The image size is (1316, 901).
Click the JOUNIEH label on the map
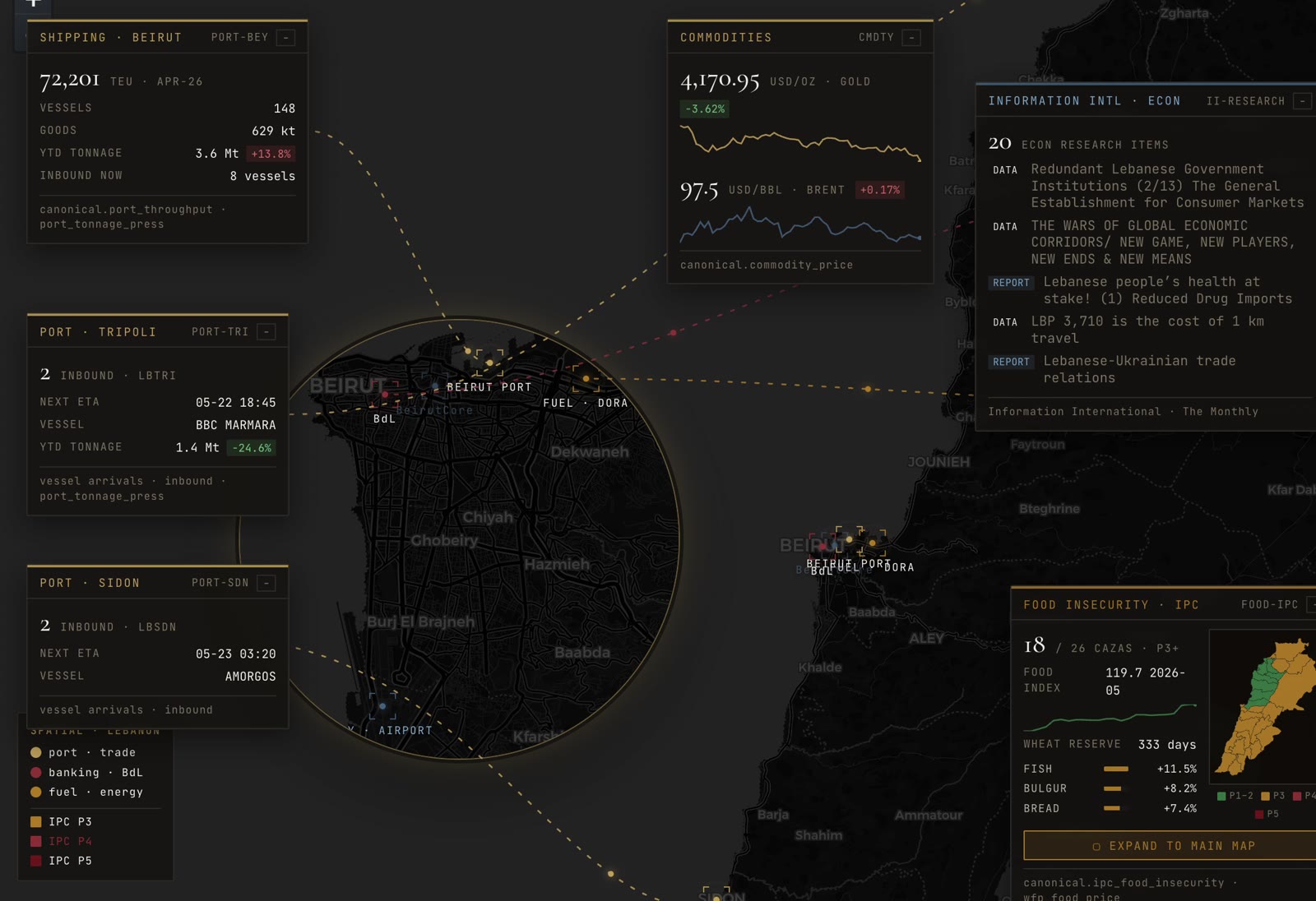[938, 462]
